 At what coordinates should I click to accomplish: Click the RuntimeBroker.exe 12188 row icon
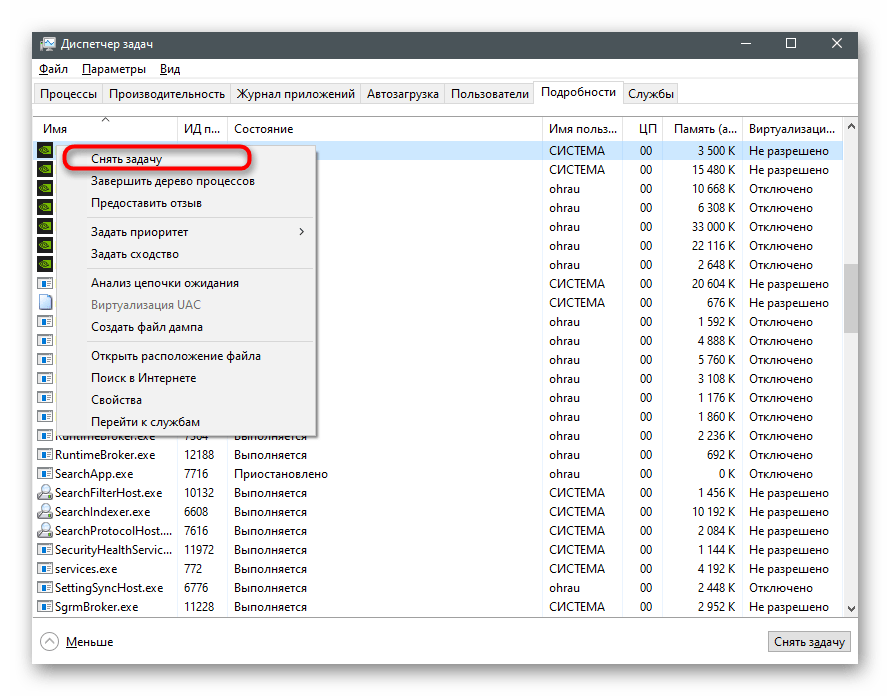(x=45, y=455)
